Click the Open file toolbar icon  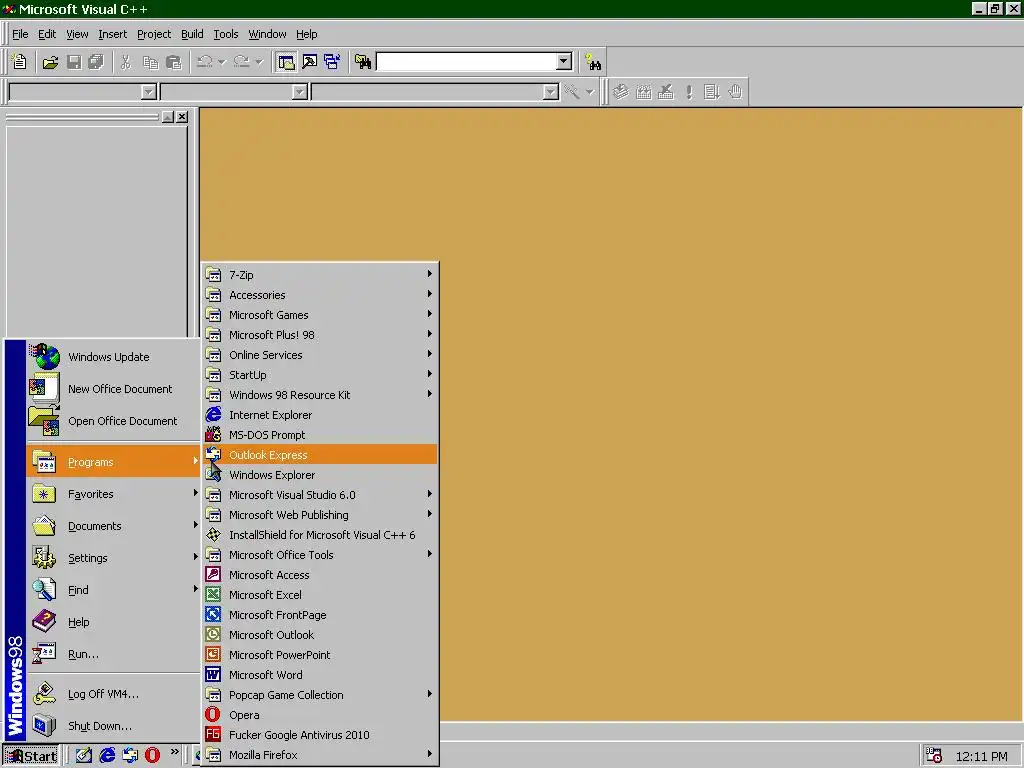pyautogui.click(x=50, y=62)
